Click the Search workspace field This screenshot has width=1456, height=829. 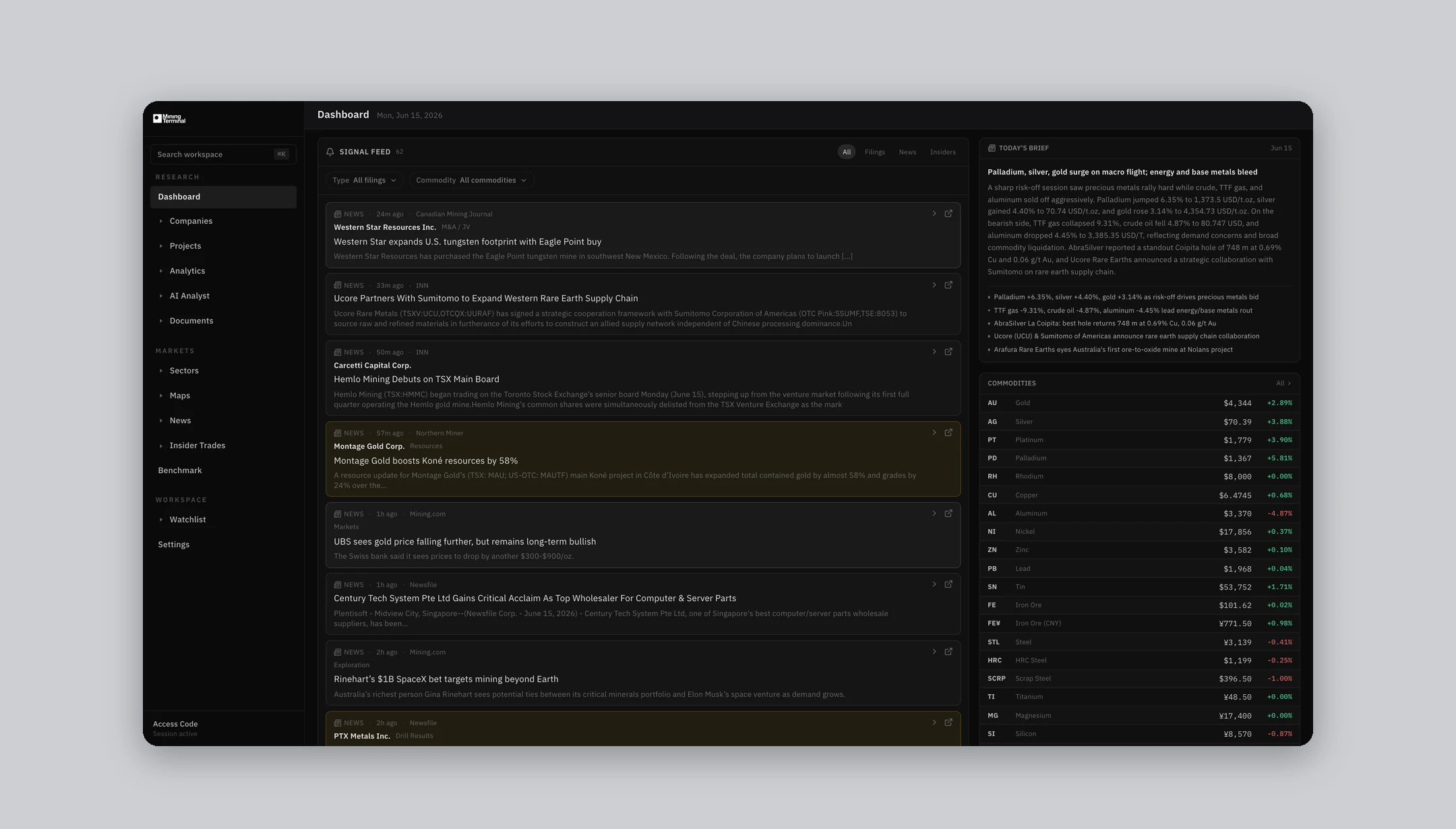coord(223,154)
